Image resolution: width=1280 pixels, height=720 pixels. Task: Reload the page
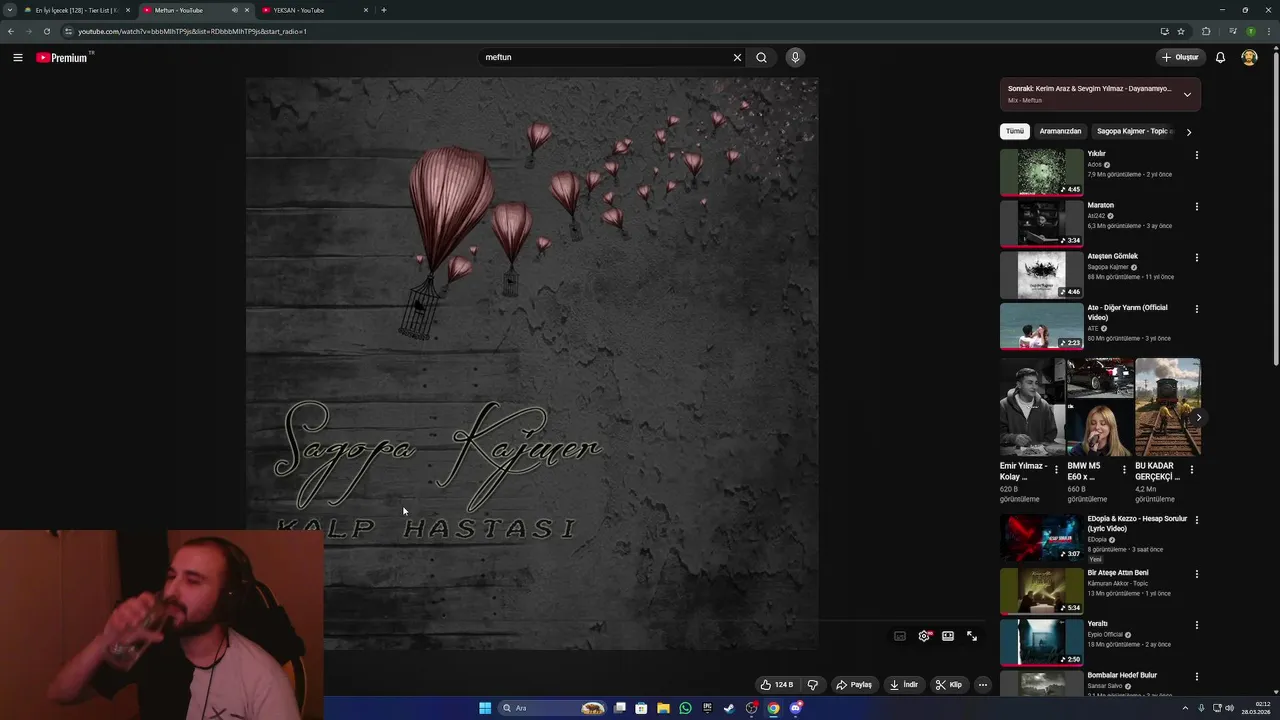(x=46, y=31)
